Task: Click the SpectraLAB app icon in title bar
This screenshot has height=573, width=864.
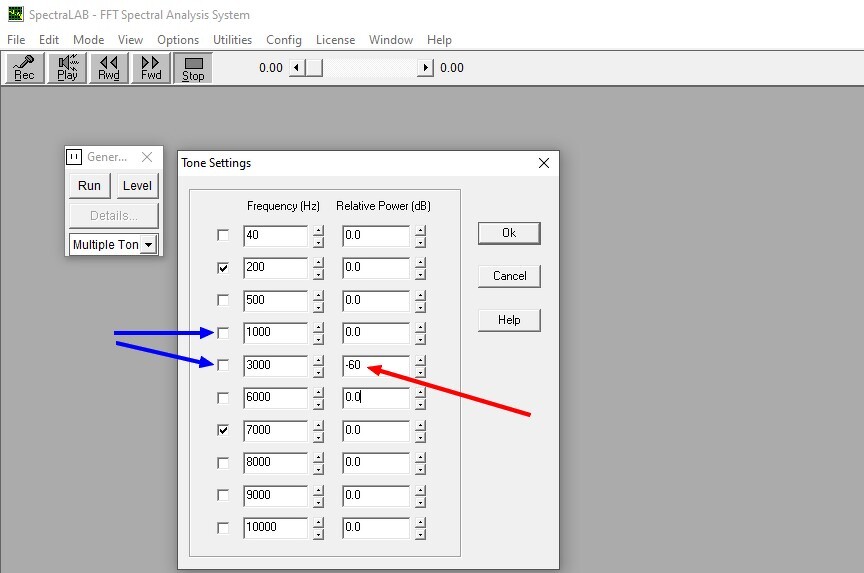Action: pyautogui.click(x=16, y=14)
